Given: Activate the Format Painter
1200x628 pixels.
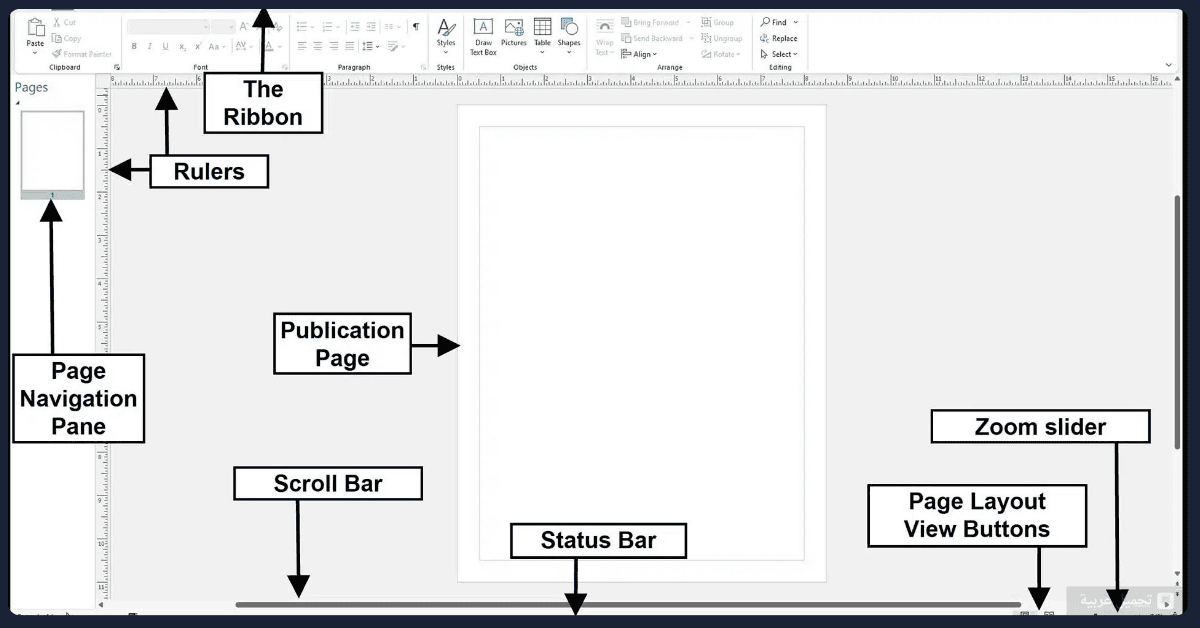Looking at the screenshot, I should [82, 54].
